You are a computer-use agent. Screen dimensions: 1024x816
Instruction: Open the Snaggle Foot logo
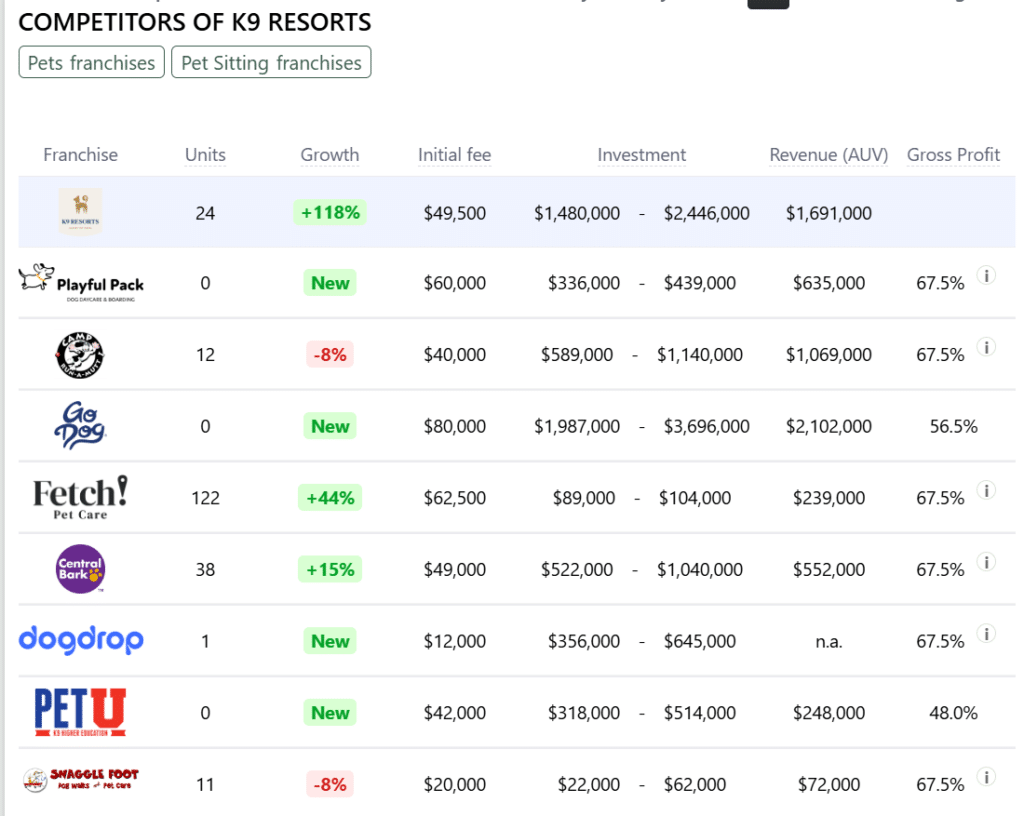click(81, 779)
